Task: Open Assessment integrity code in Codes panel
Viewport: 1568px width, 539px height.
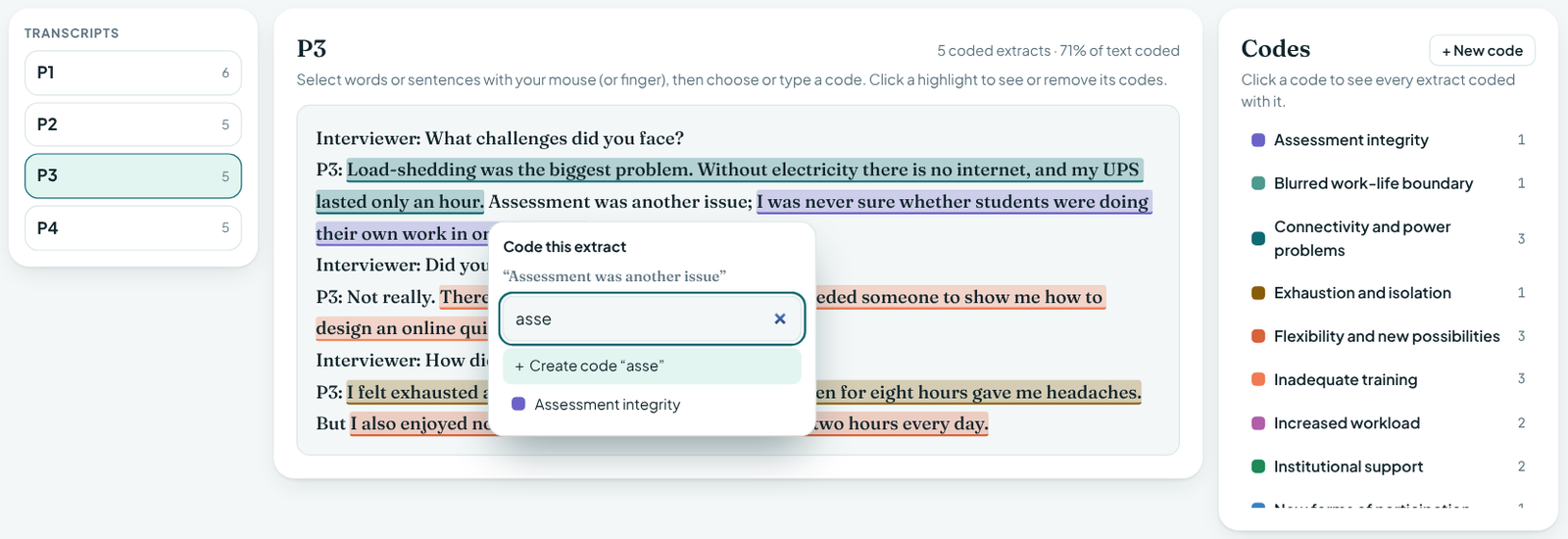Action: coord(1389,140)
